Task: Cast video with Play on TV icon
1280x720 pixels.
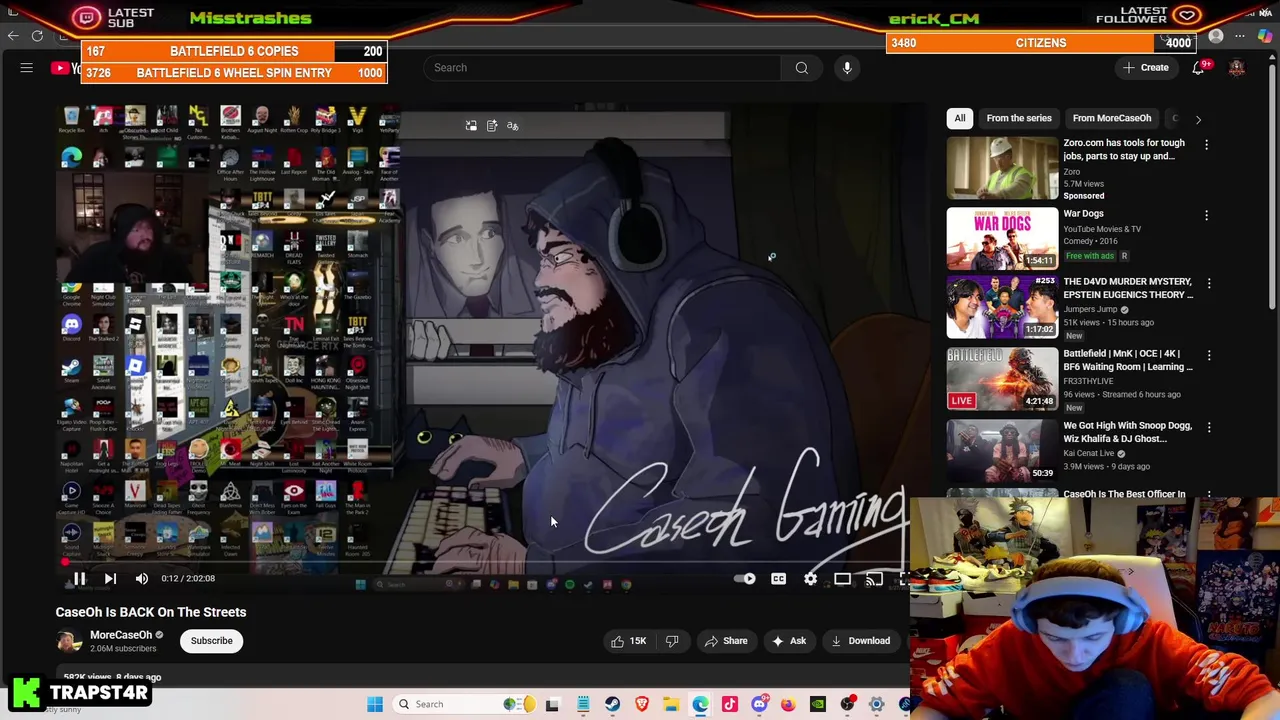Action: pyautogui.click(x=874, y=578)
